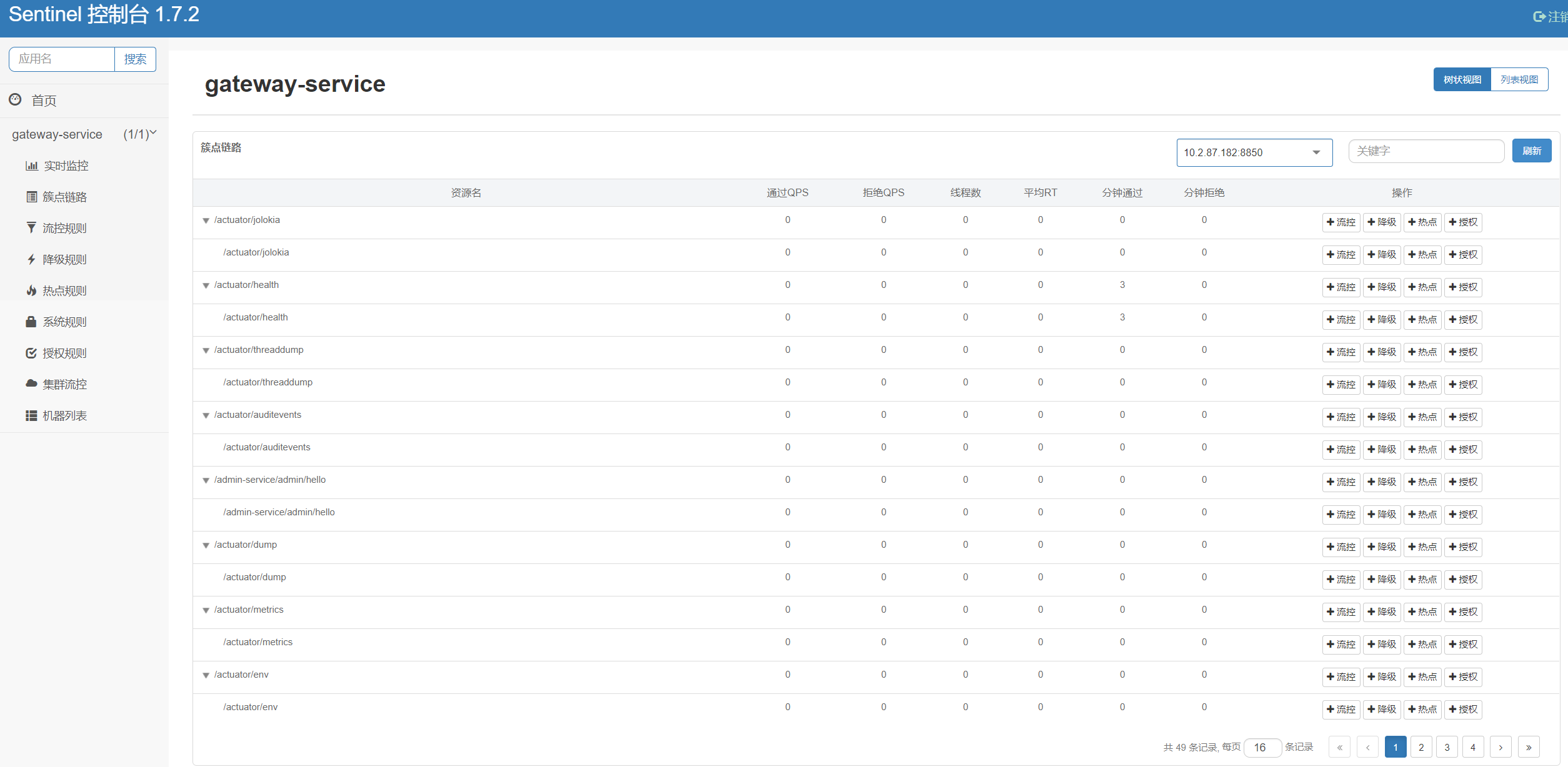1568x767 pixels.
Task: Click the system rules lock icon
Action: [x=31, y=322]
